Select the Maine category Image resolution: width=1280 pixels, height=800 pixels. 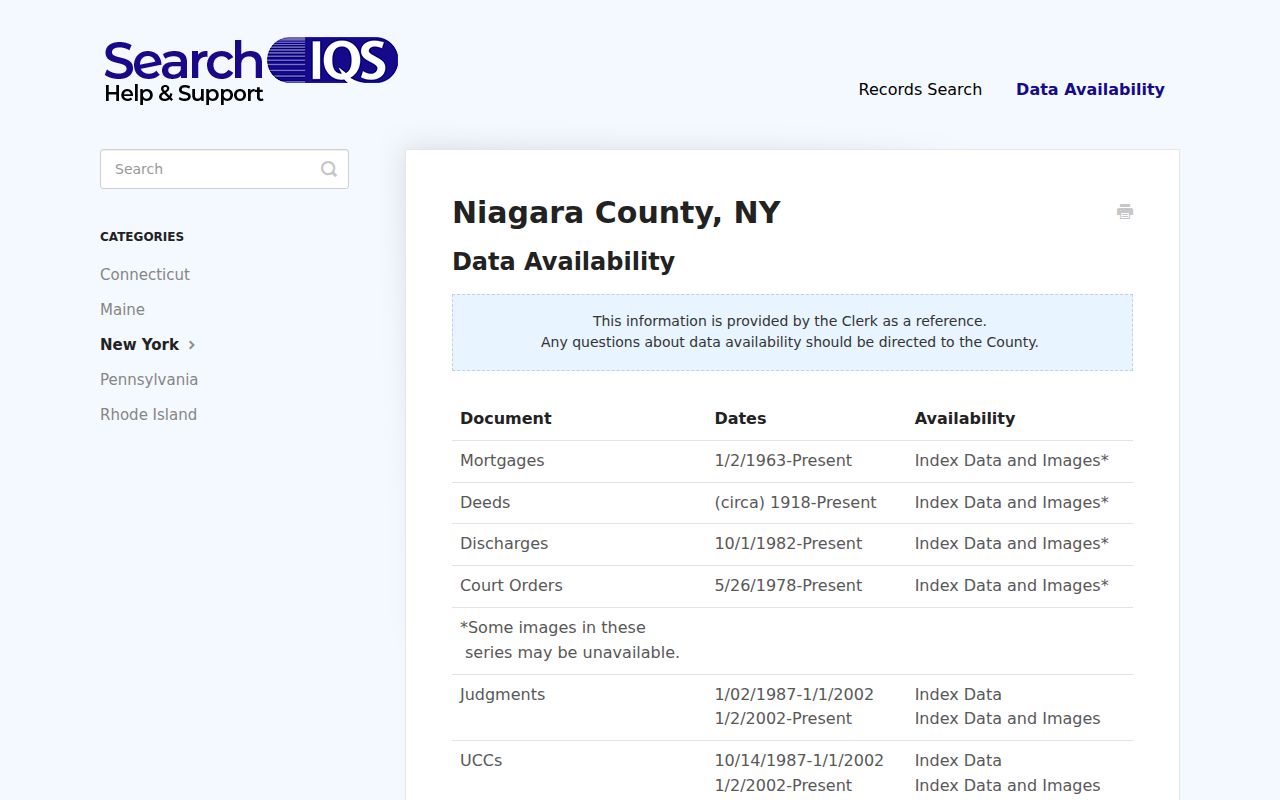[x=122, y=310]
